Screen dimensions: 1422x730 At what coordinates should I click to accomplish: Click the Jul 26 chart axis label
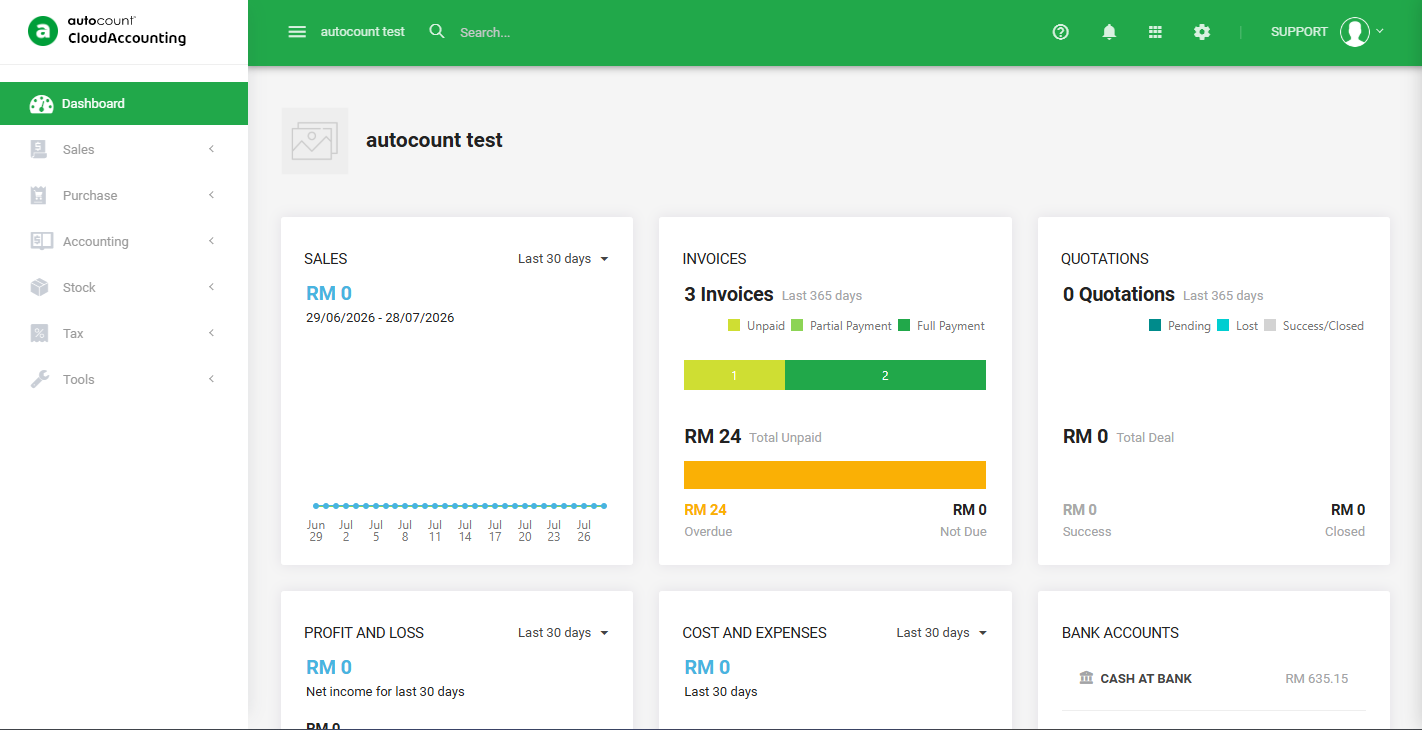(x=584, y=531)
